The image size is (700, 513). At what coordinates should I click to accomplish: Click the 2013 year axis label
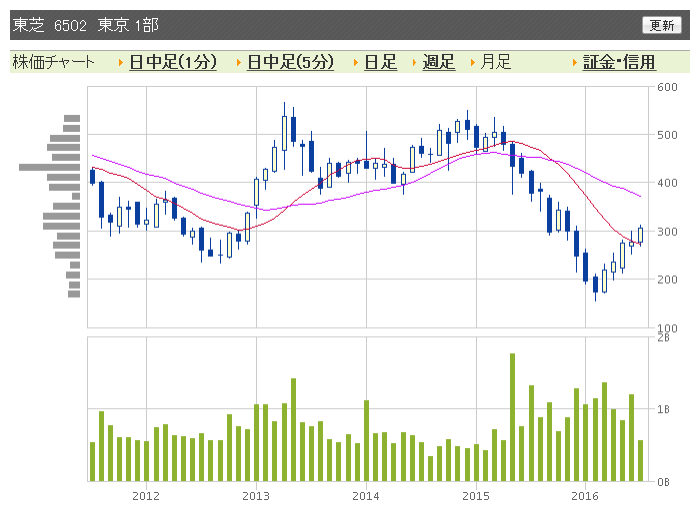pos(256,496)
